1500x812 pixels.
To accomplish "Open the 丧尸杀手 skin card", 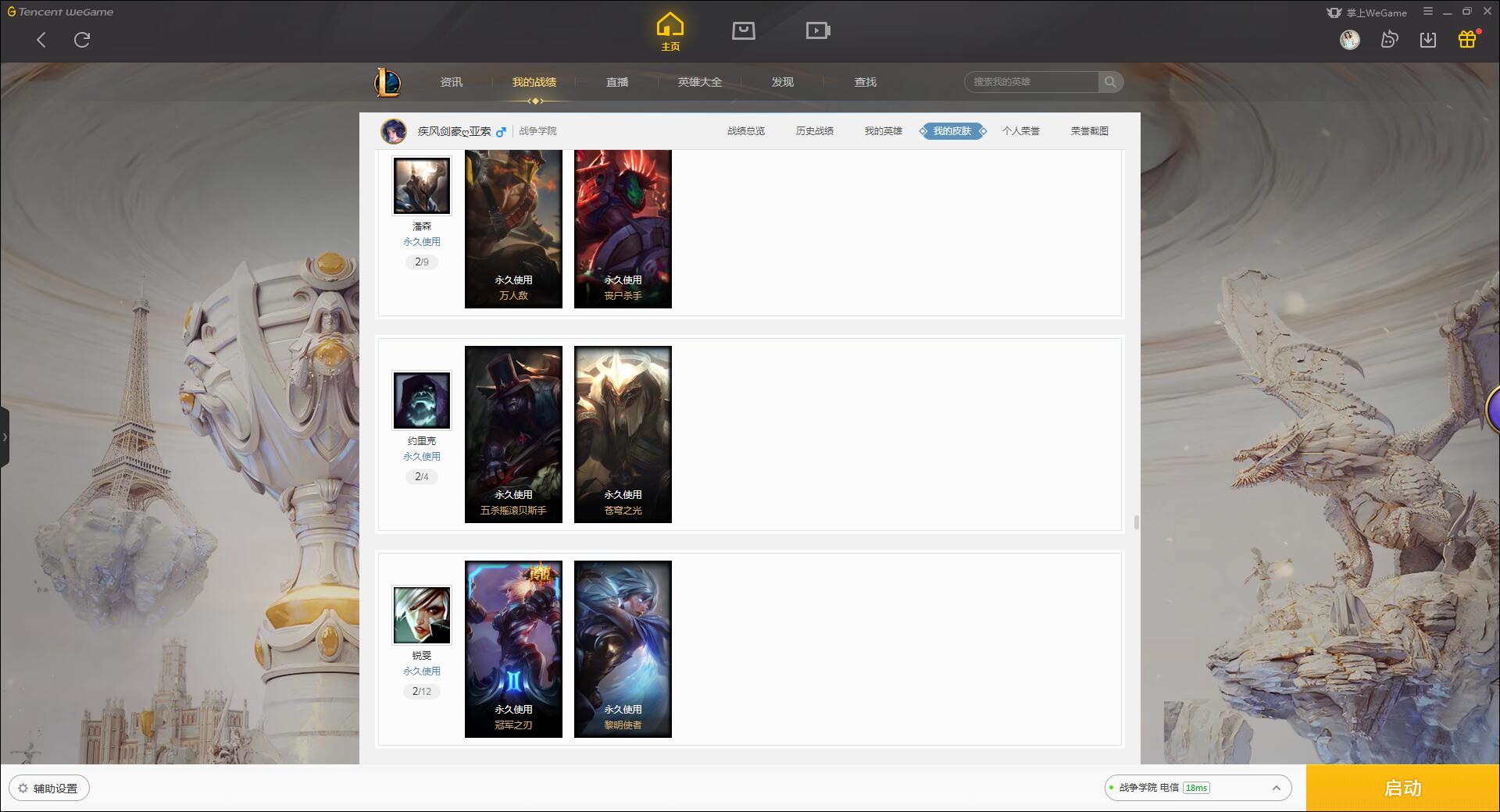I will tap(623, 229).
